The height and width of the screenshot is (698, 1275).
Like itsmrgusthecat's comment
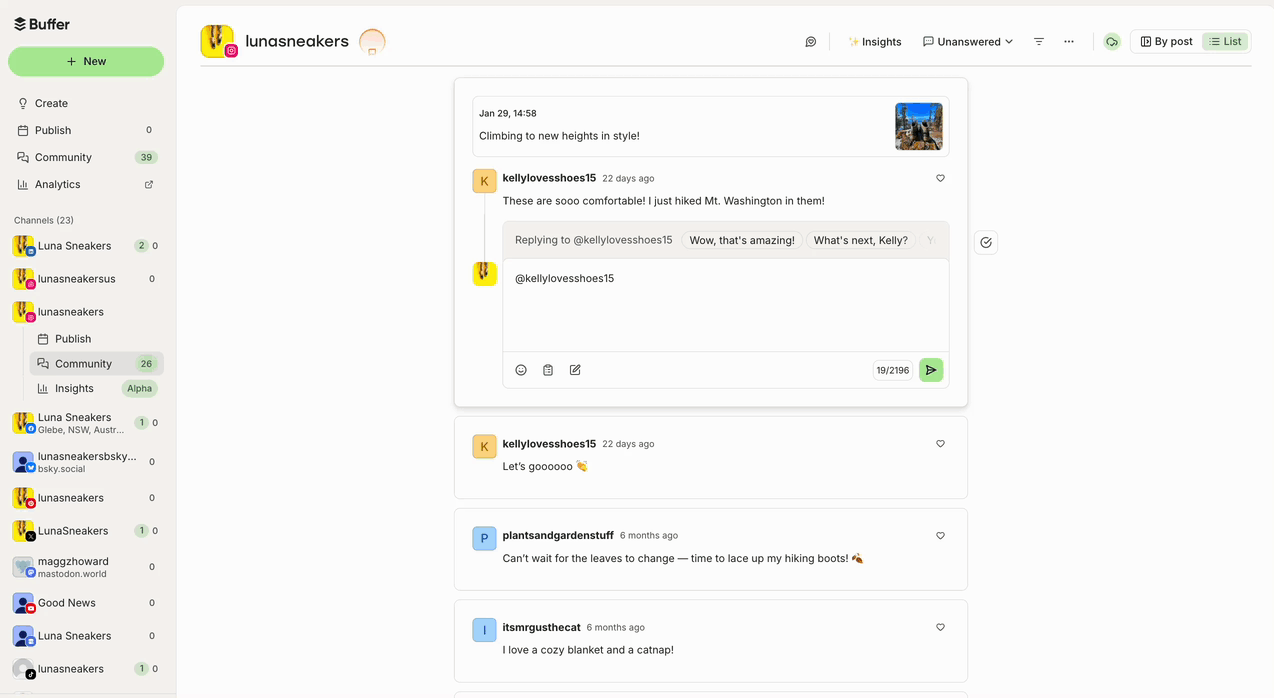[x=940, y=627]
